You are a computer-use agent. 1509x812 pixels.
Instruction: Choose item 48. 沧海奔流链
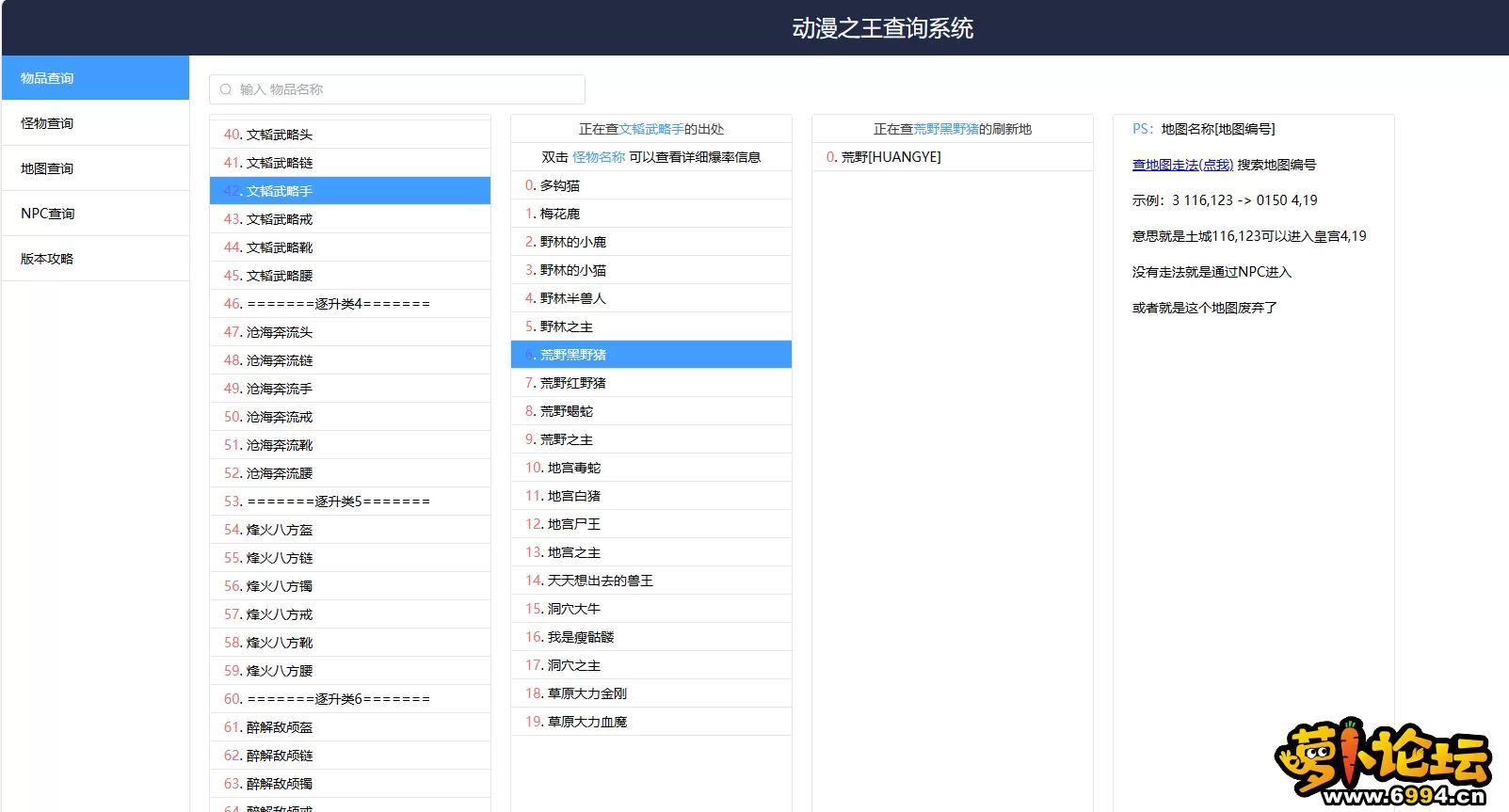coord(350,360)
